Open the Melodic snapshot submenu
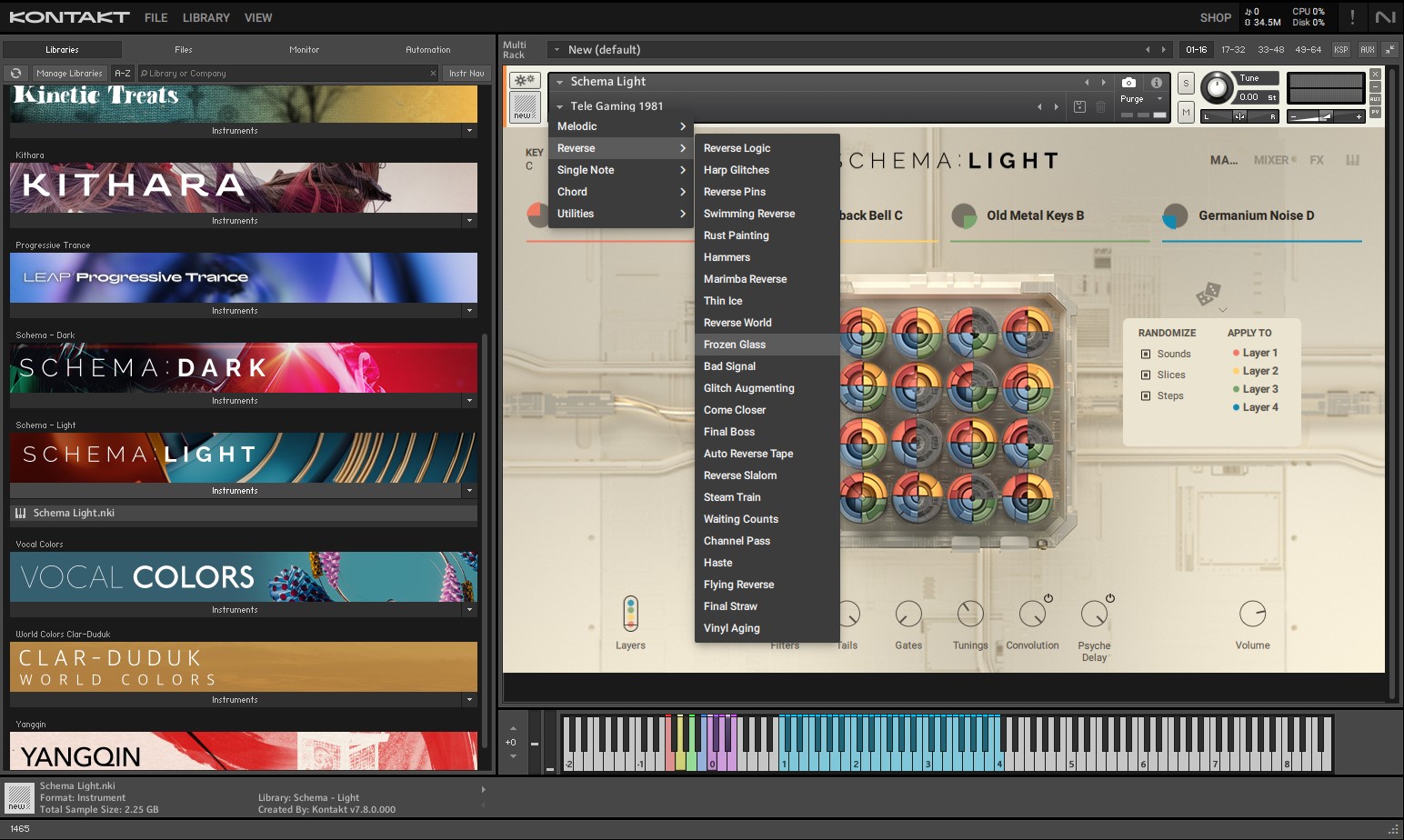 [x=621, y=126]
